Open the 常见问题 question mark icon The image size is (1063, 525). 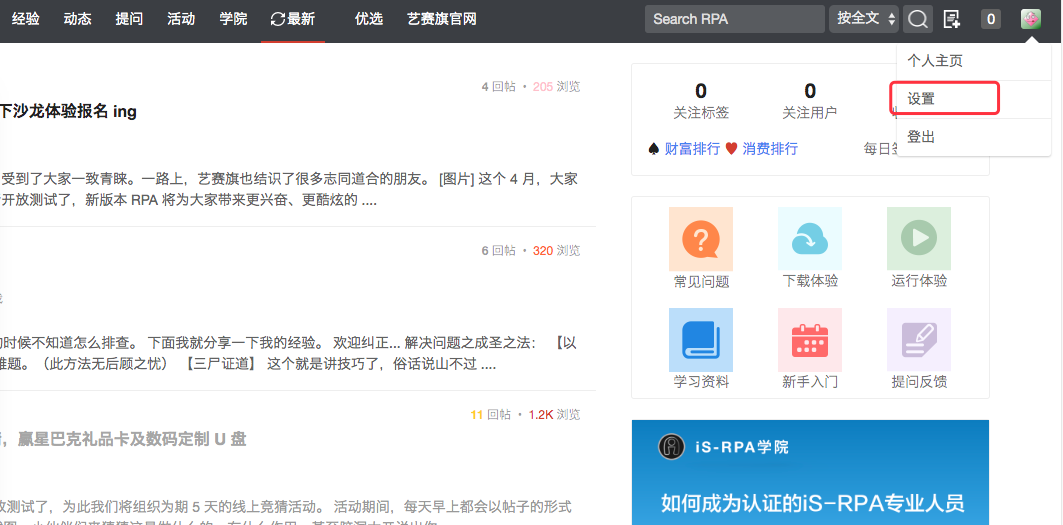[x=701, y=239]
